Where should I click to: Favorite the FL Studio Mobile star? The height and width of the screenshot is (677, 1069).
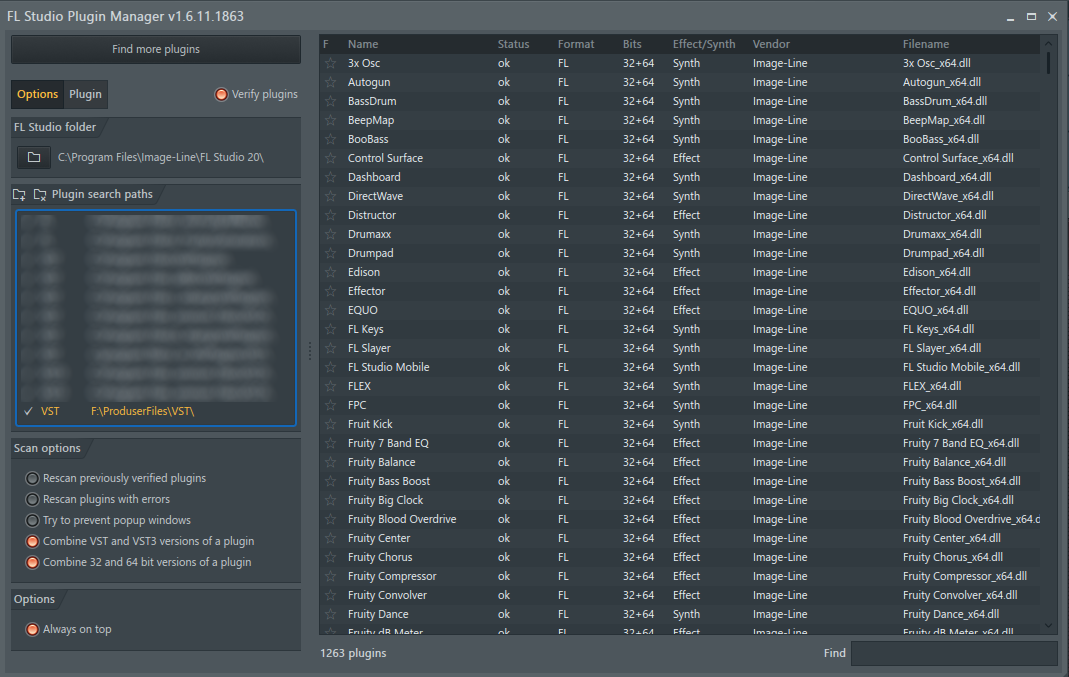pyautogui.click(x=331, y=367)
